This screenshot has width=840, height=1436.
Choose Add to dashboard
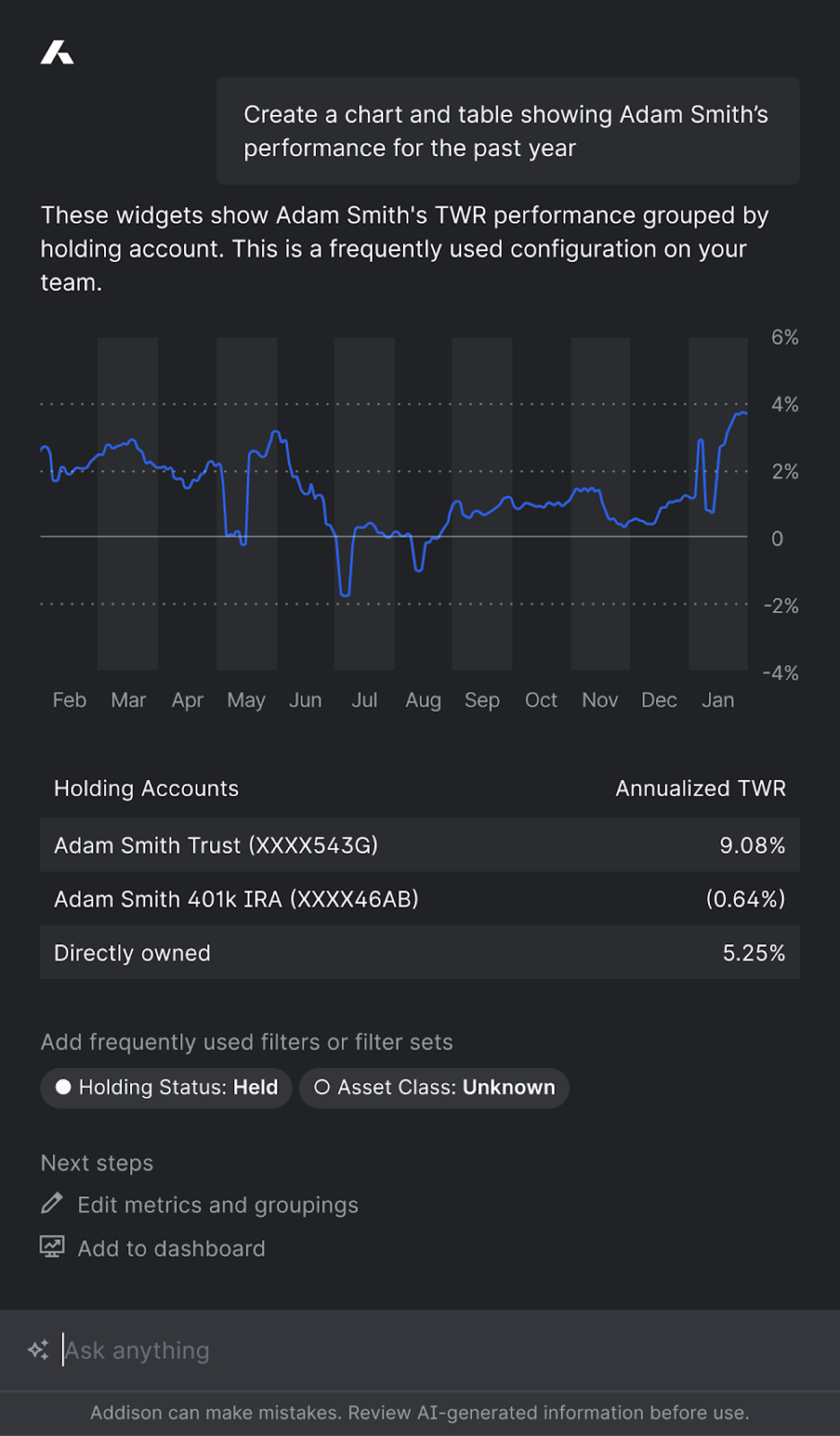click(x=171, y=1249)
